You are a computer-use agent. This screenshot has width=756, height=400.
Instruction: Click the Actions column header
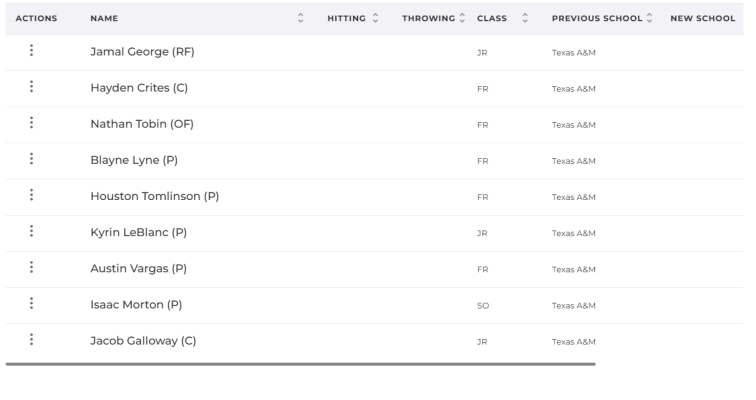[36, 18]
